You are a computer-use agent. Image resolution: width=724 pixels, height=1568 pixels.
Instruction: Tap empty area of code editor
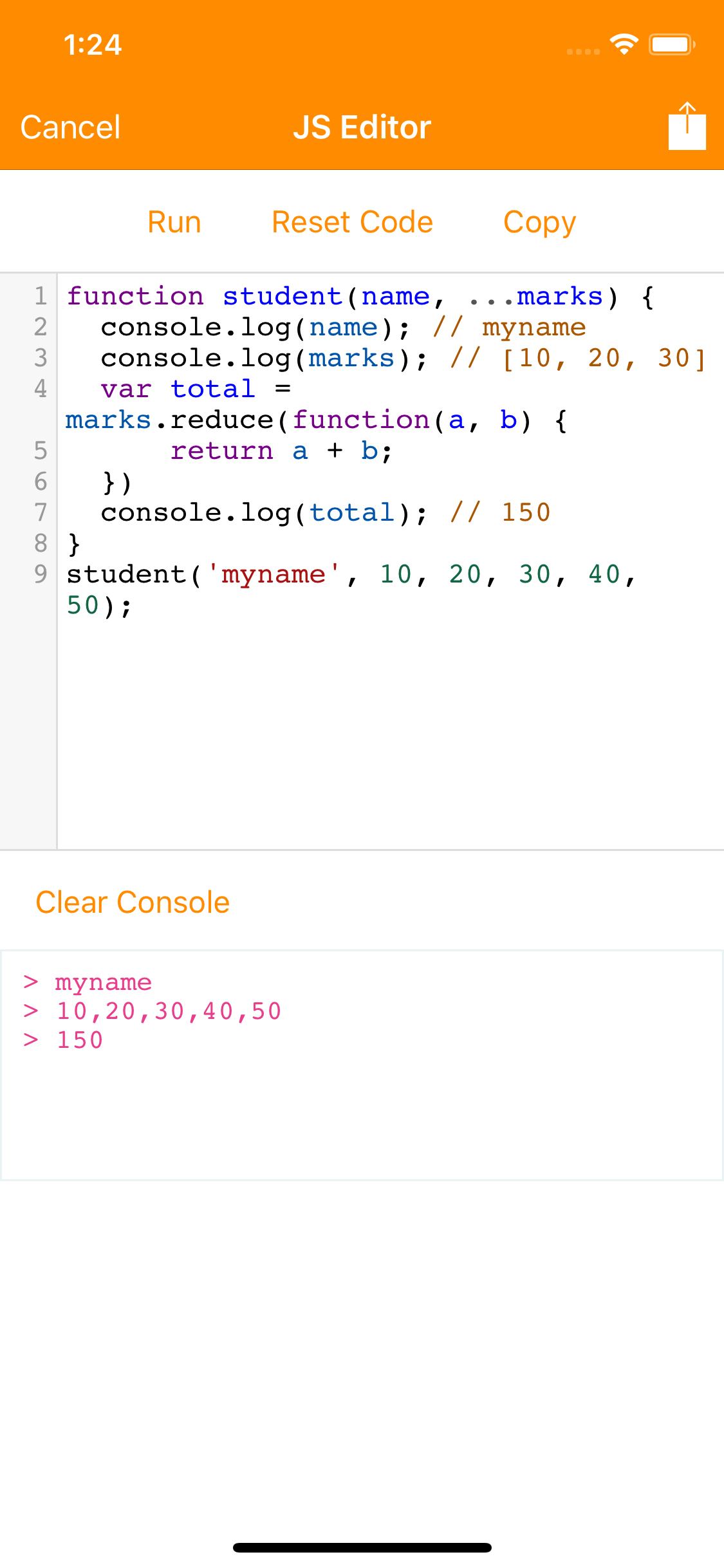pos(390,734)
